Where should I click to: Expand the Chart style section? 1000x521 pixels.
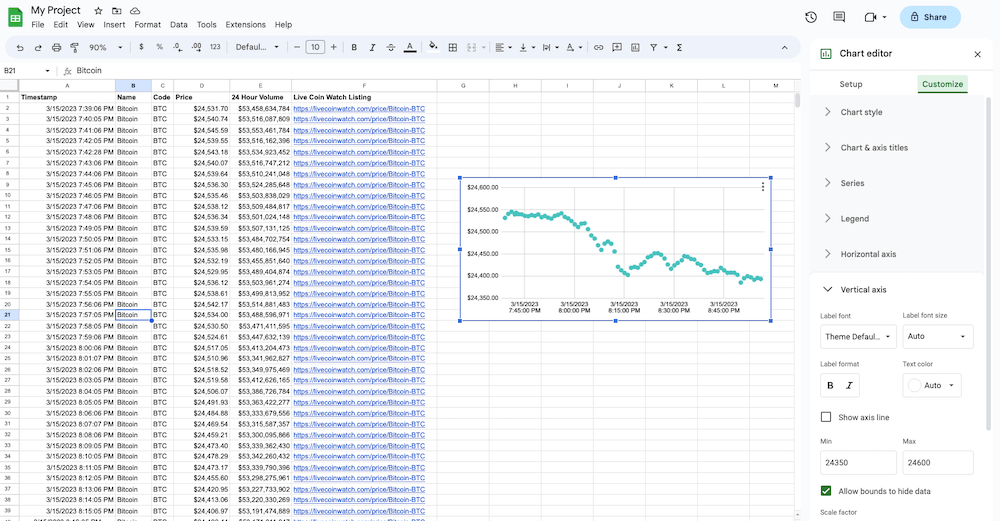click(861, 112)
